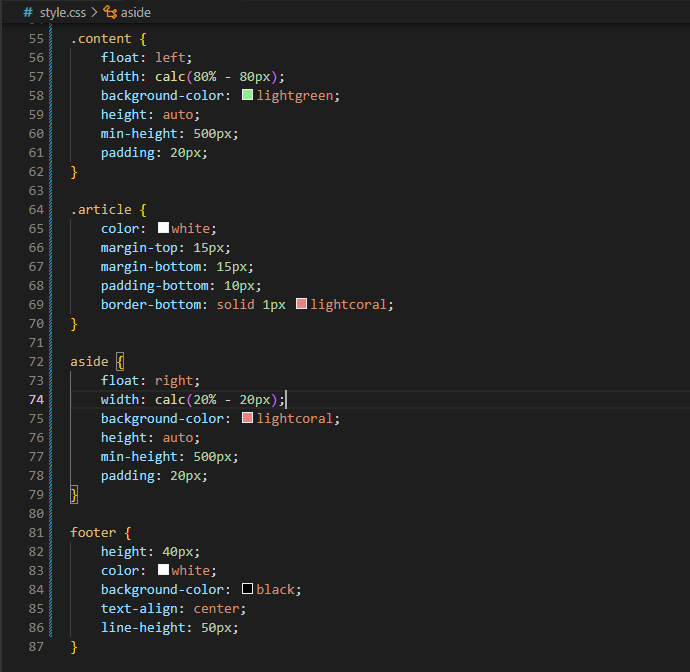Image resolution: width=690 pixels, height=672 pixels.
Task: Click line number 55 in the gutter
Action: pos(37,39)
